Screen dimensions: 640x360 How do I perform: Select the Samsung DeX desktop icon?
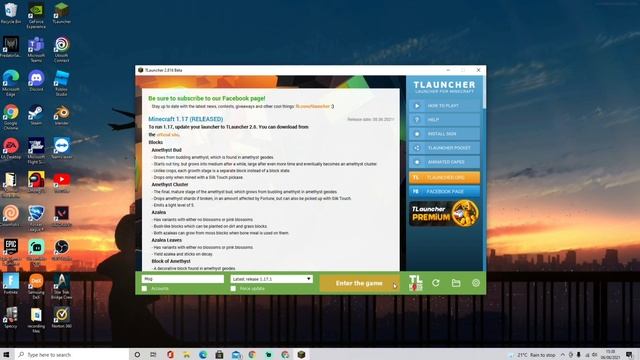36,287
